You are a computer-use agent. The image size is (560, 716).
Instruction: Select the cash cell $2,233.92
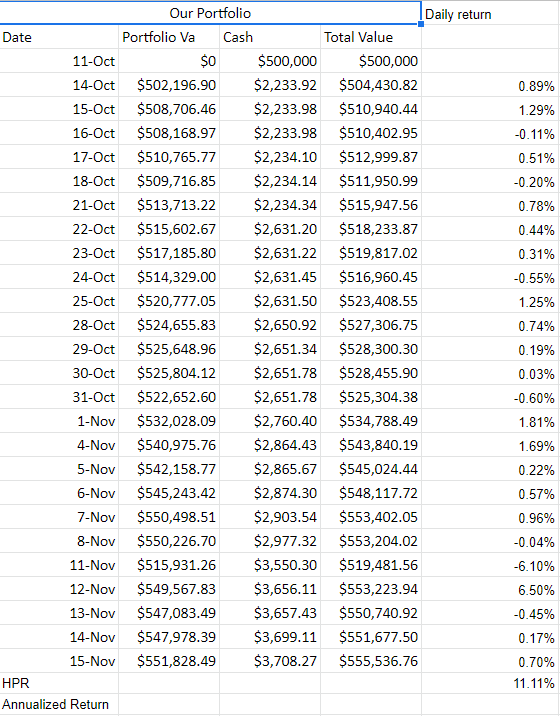point(270,85)
